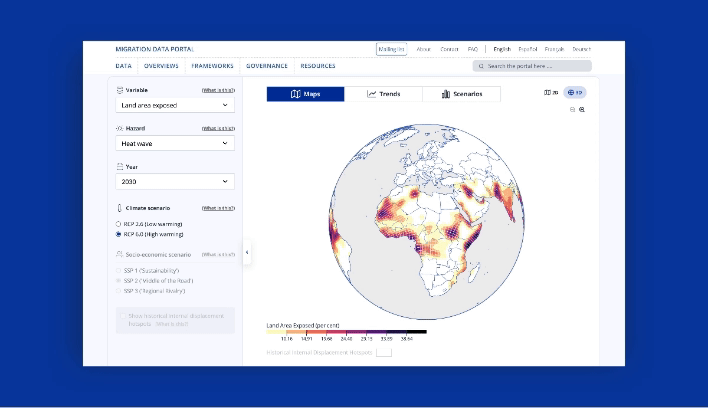Viewport: 708px width, 408px height.
Task: Open the Scenarios tab
Action: (x=461, y=94)
